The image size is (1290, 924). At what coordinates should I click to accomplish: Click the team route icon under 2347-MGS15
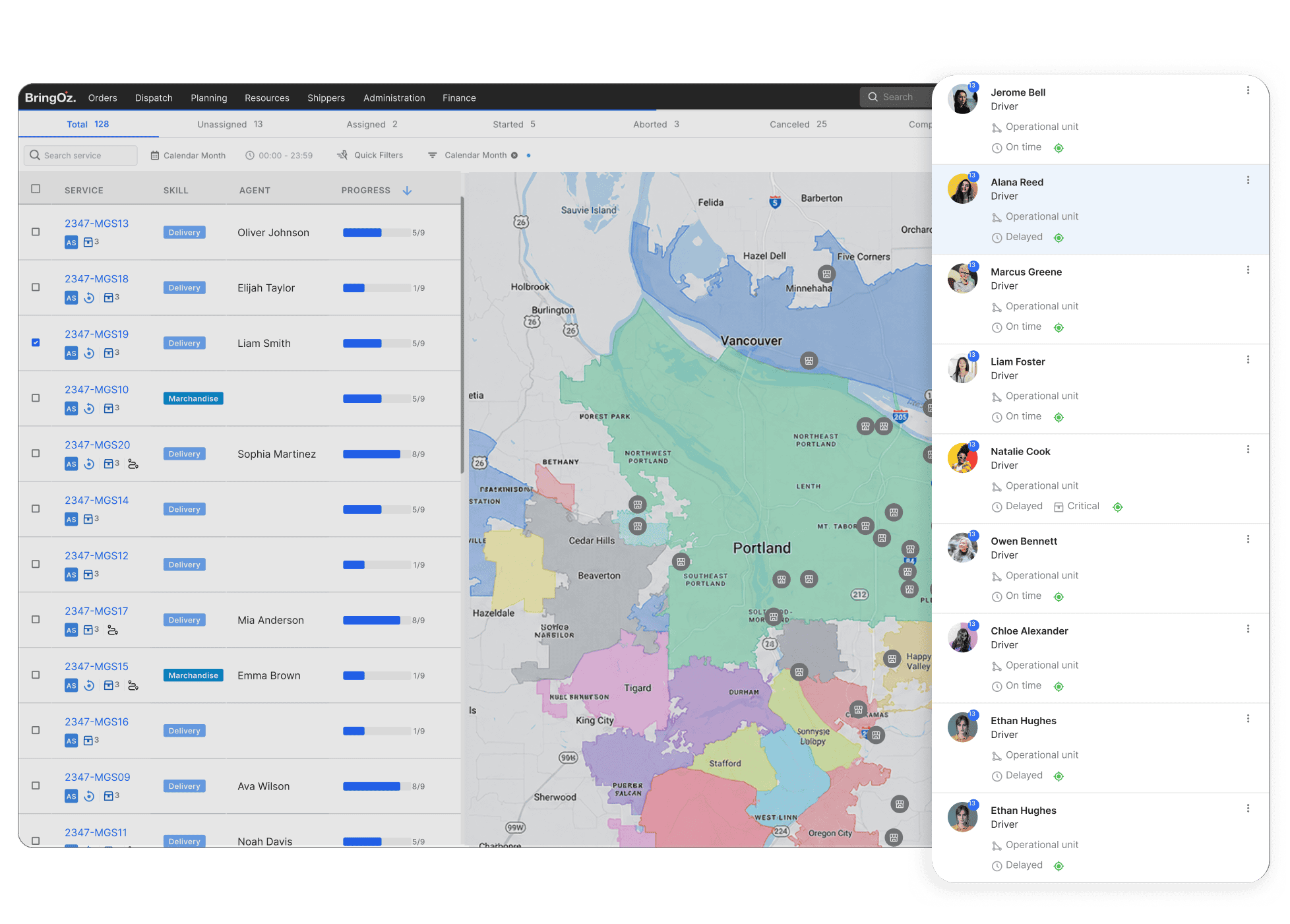[x=133, y=685]
